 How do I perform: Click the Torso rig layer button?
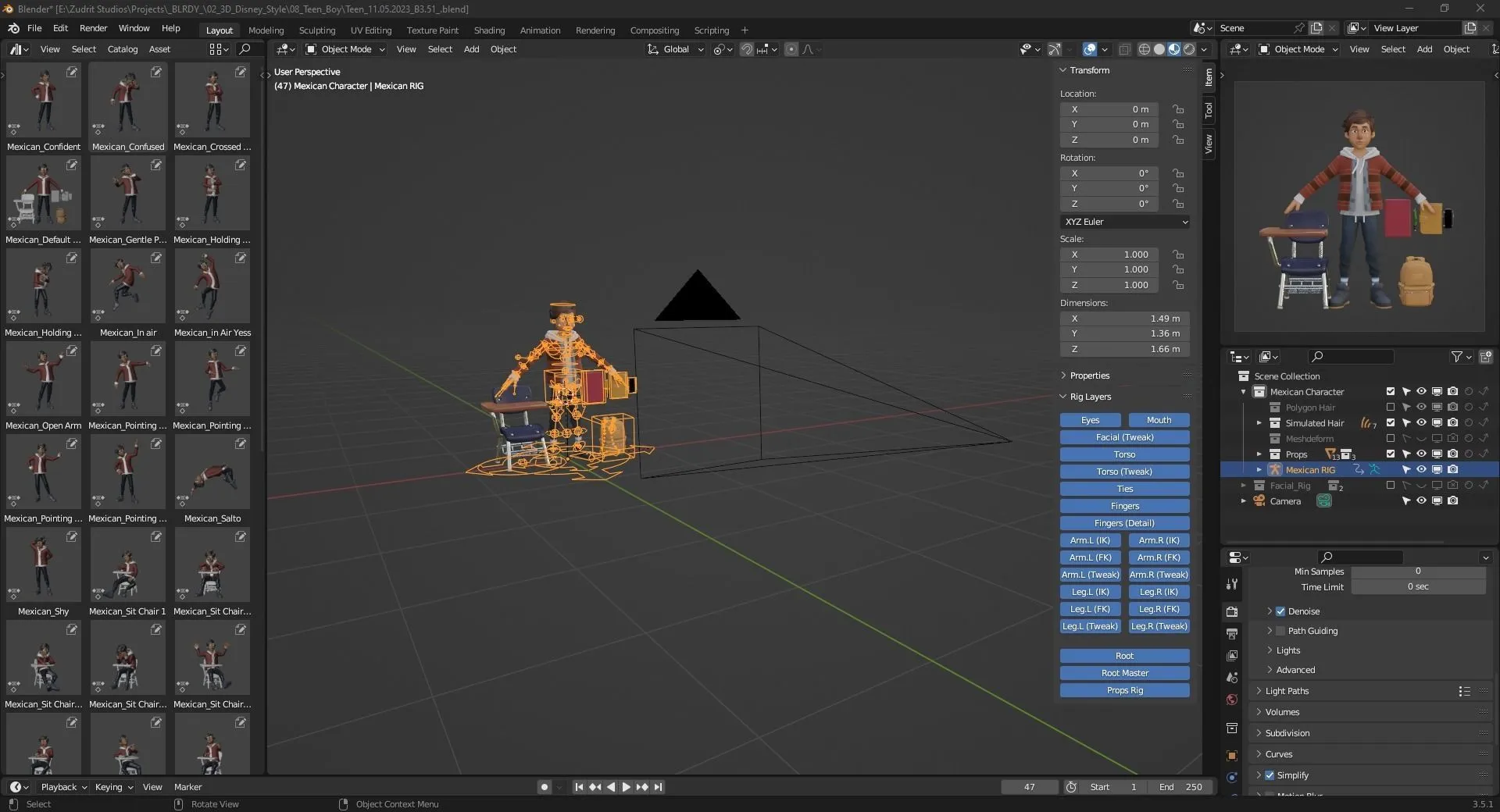click(1124, 454)
